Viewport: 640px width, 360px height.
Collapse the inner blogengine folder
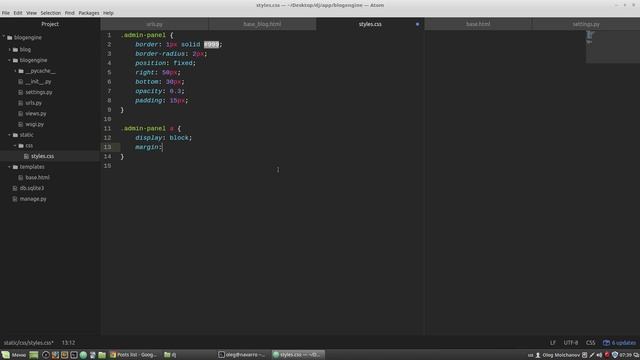pos(10,60)
